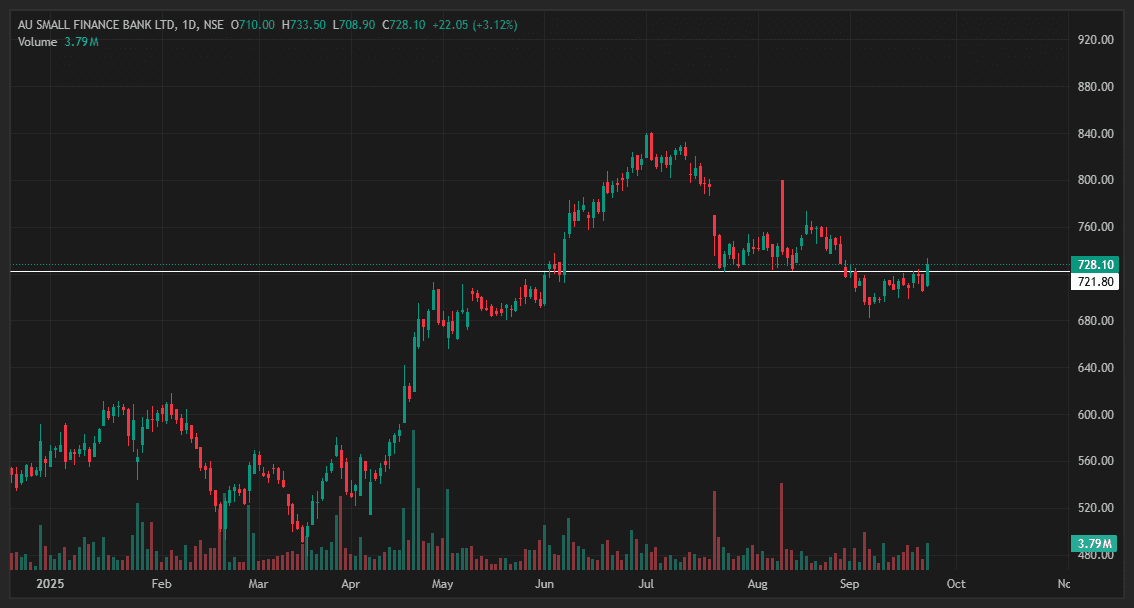1134x608 pixels.
Task: Click the high price H733.50 value
Action: click(x=304, y=25)
